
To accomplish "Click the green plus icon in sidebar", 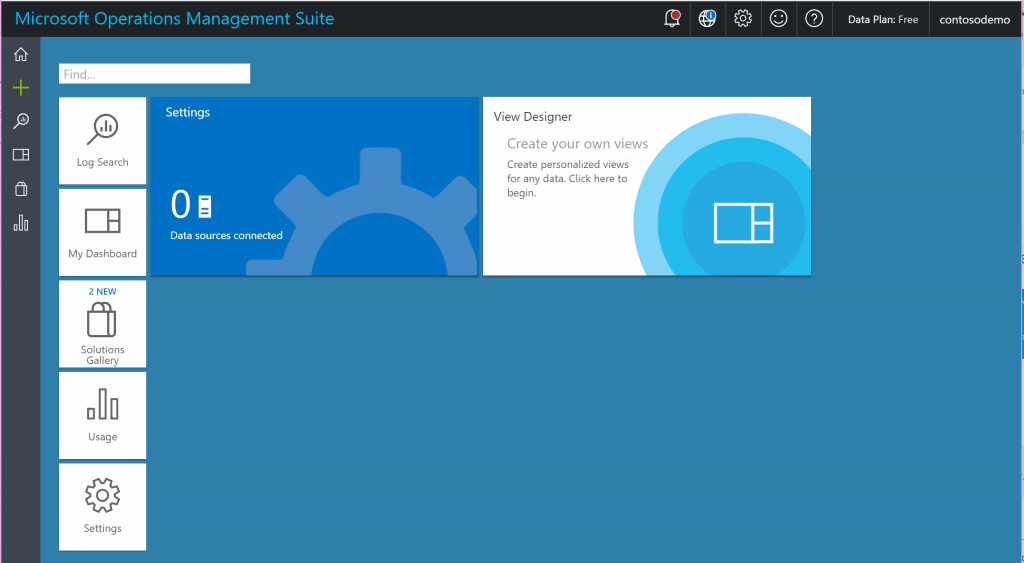I will [x=21, y=88].
